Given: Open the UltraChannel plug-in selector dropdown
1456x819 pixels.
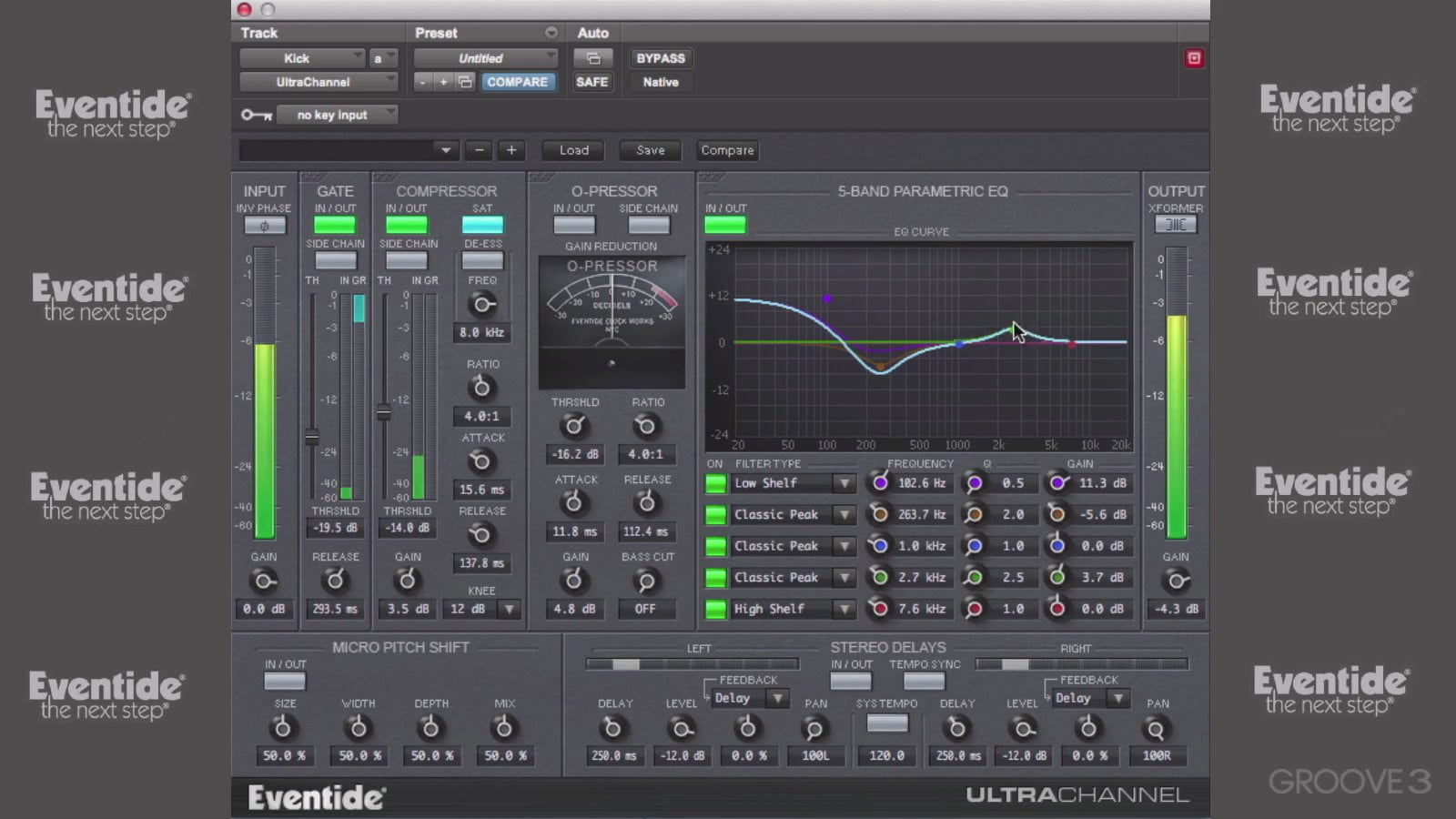Looking at the screenshot, I should click(x=318, y=82).
